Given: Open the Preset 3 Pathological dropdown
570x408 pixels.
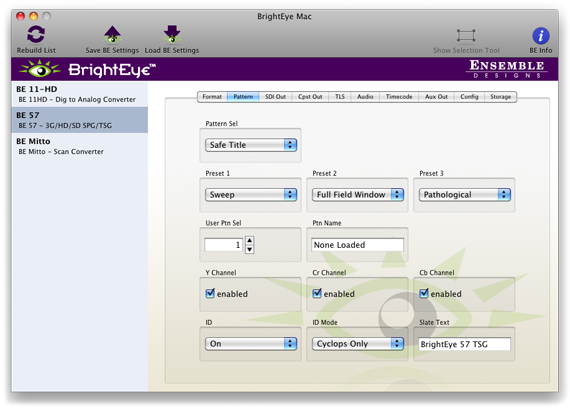Looking at the screenshot, I should tap(465, 195).
